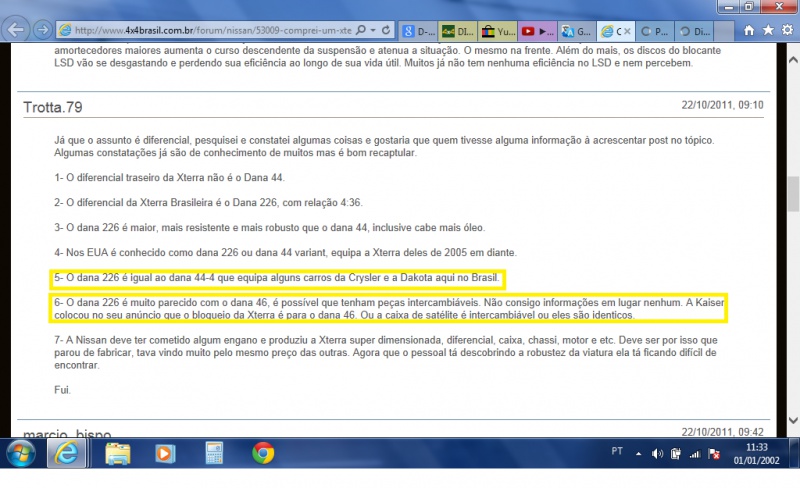This screenshot has height=488, width=800.
Task: Open the Windows Start menu orb
Action: tap(20, 453)
